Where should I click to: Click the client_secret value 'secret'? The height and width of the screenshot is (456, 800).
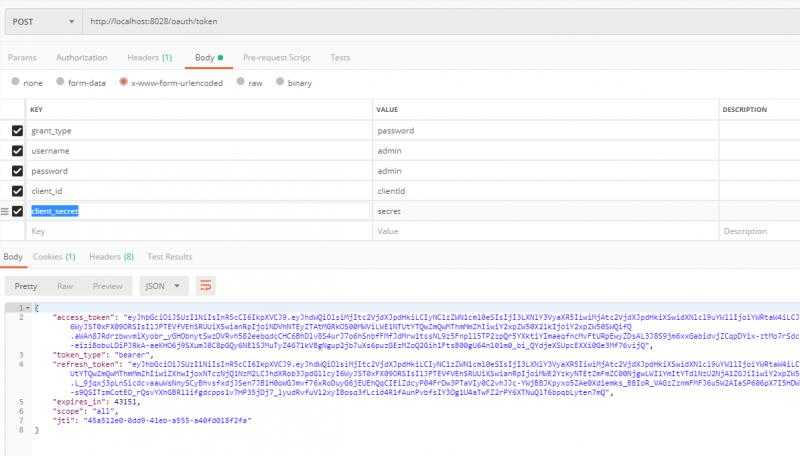pyautogui.click(x=389, y=211)
